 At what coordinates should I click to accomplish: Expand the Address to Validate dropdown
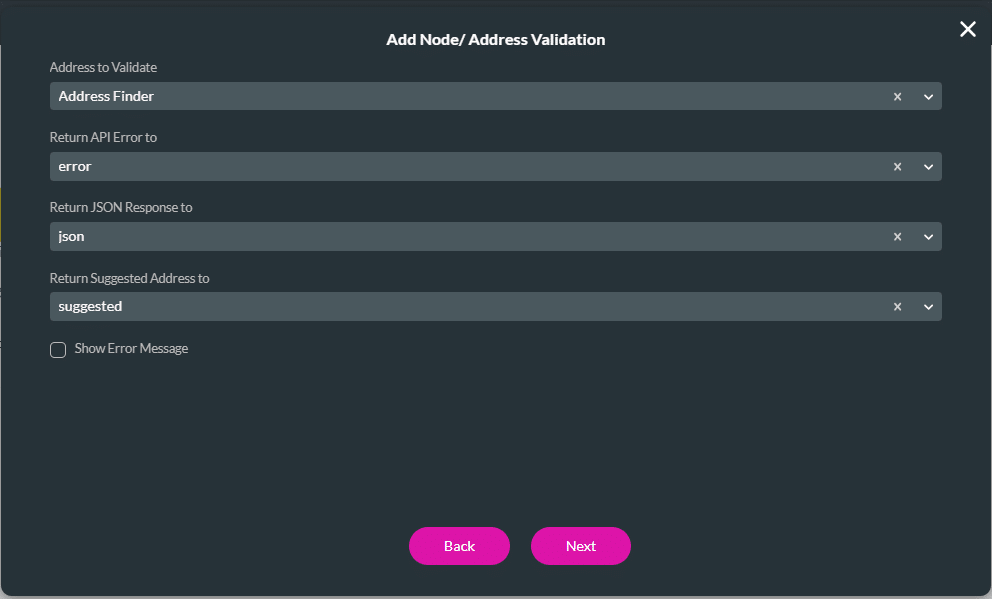[928, 96]
